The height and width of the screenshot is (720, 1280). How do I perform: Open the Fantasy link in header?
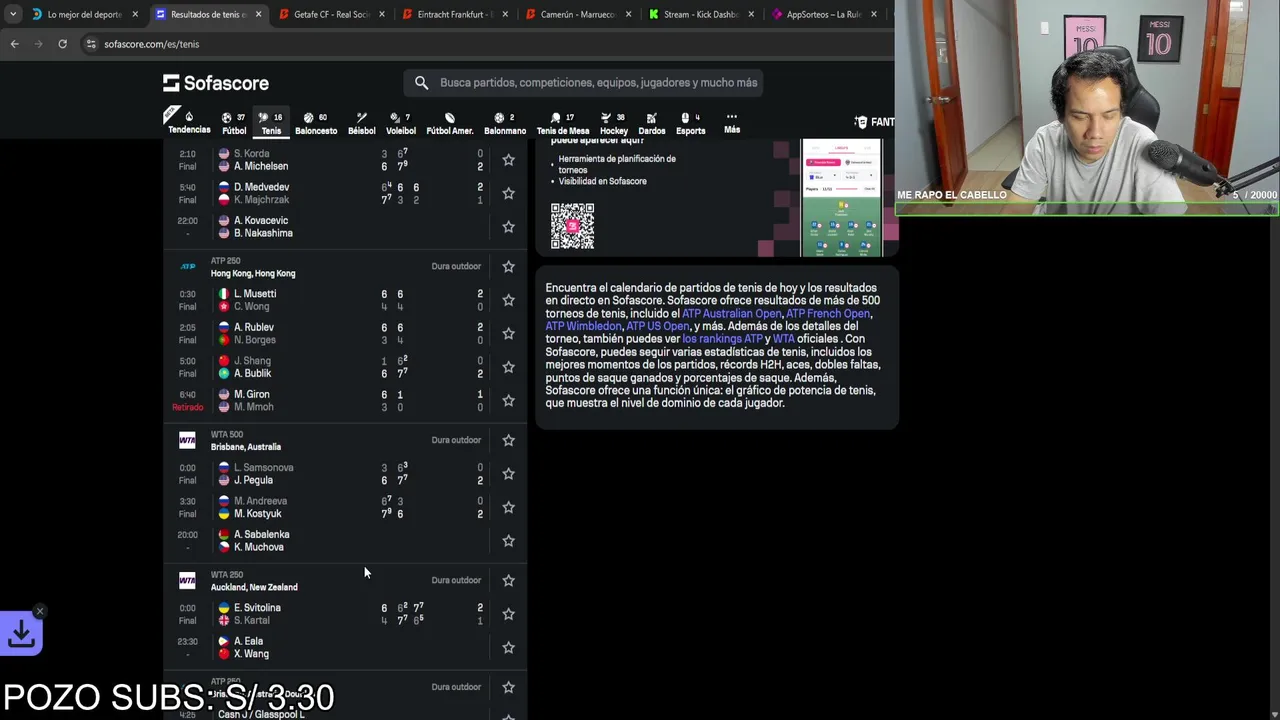coord(874,122)
